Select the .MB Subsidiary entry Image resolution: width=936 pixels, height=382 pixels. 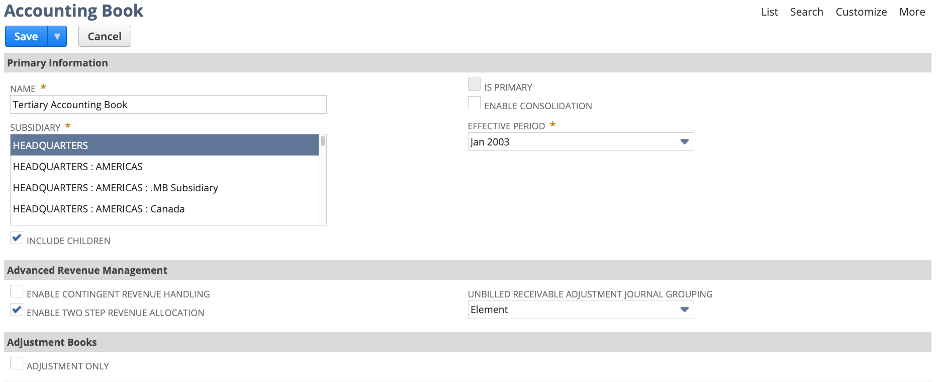coord(165,187)
